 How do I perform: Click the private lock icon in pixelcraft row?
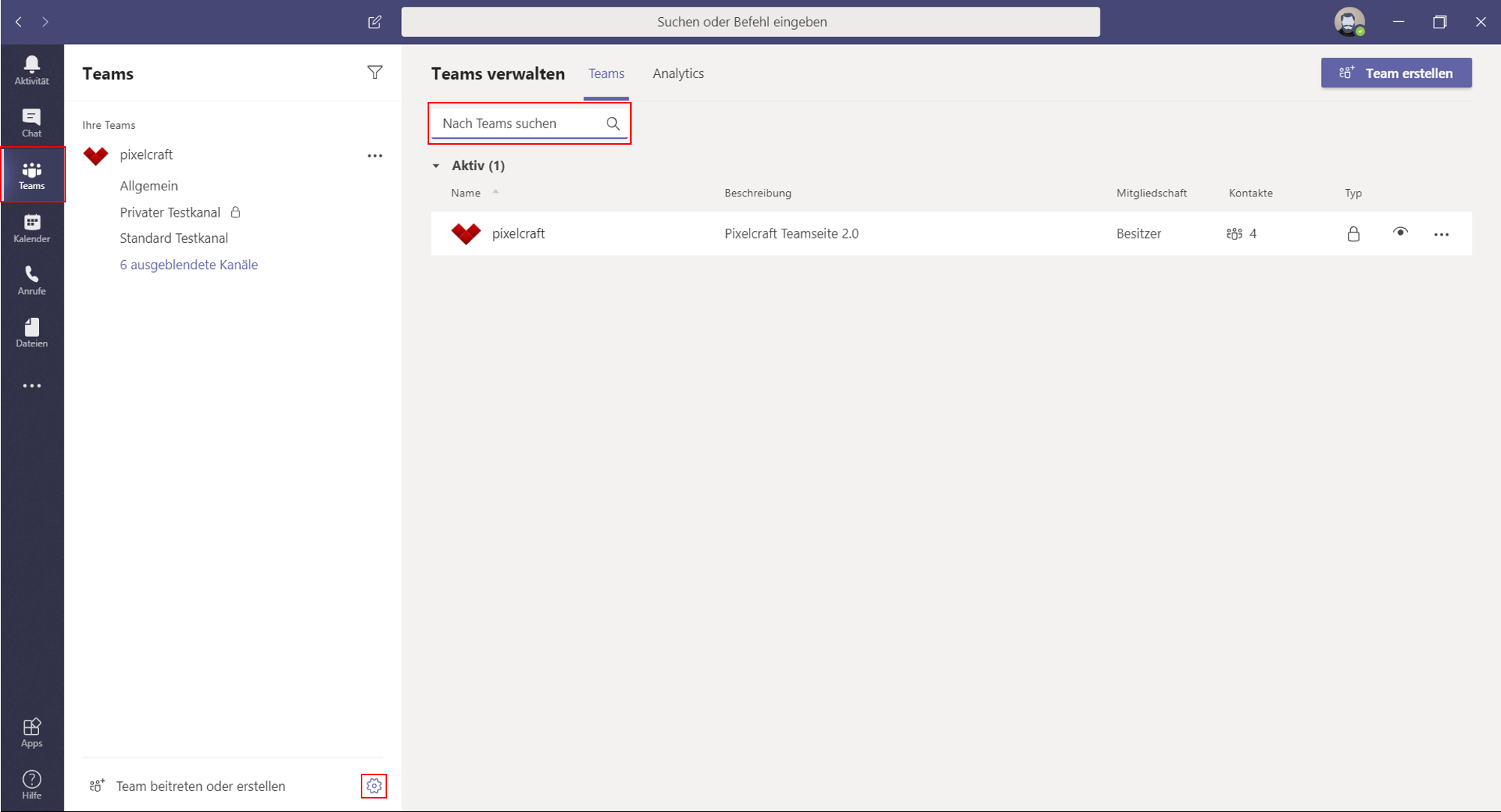(1353, 233)
